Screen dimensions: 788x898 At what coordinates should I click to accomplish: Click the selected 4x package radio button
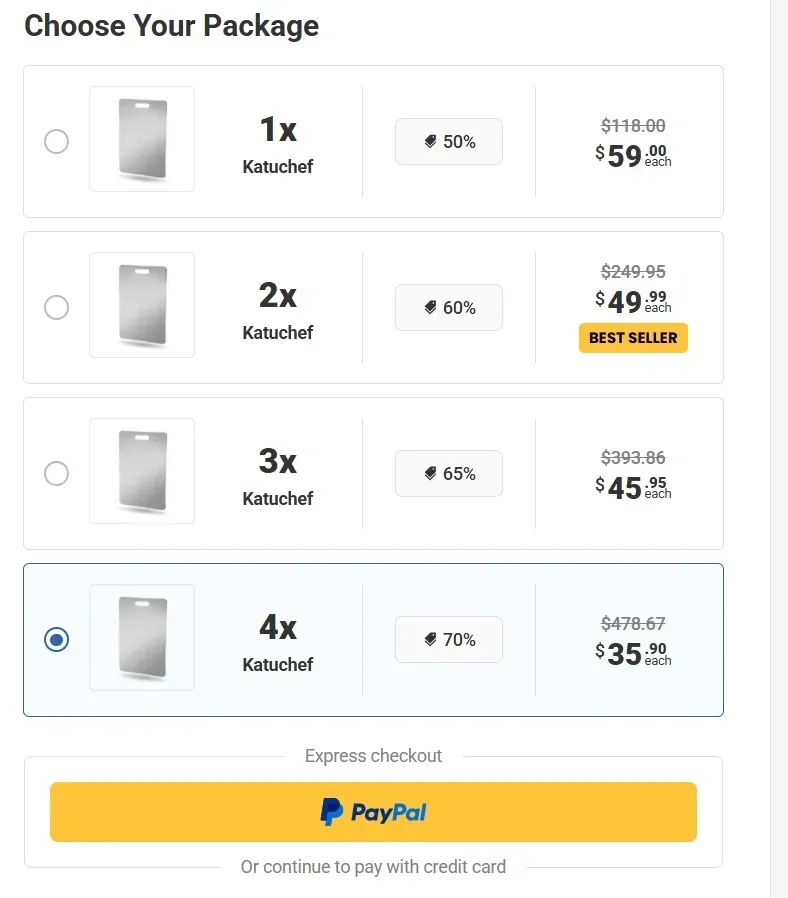pyautogui.click(x=56, y=639)
